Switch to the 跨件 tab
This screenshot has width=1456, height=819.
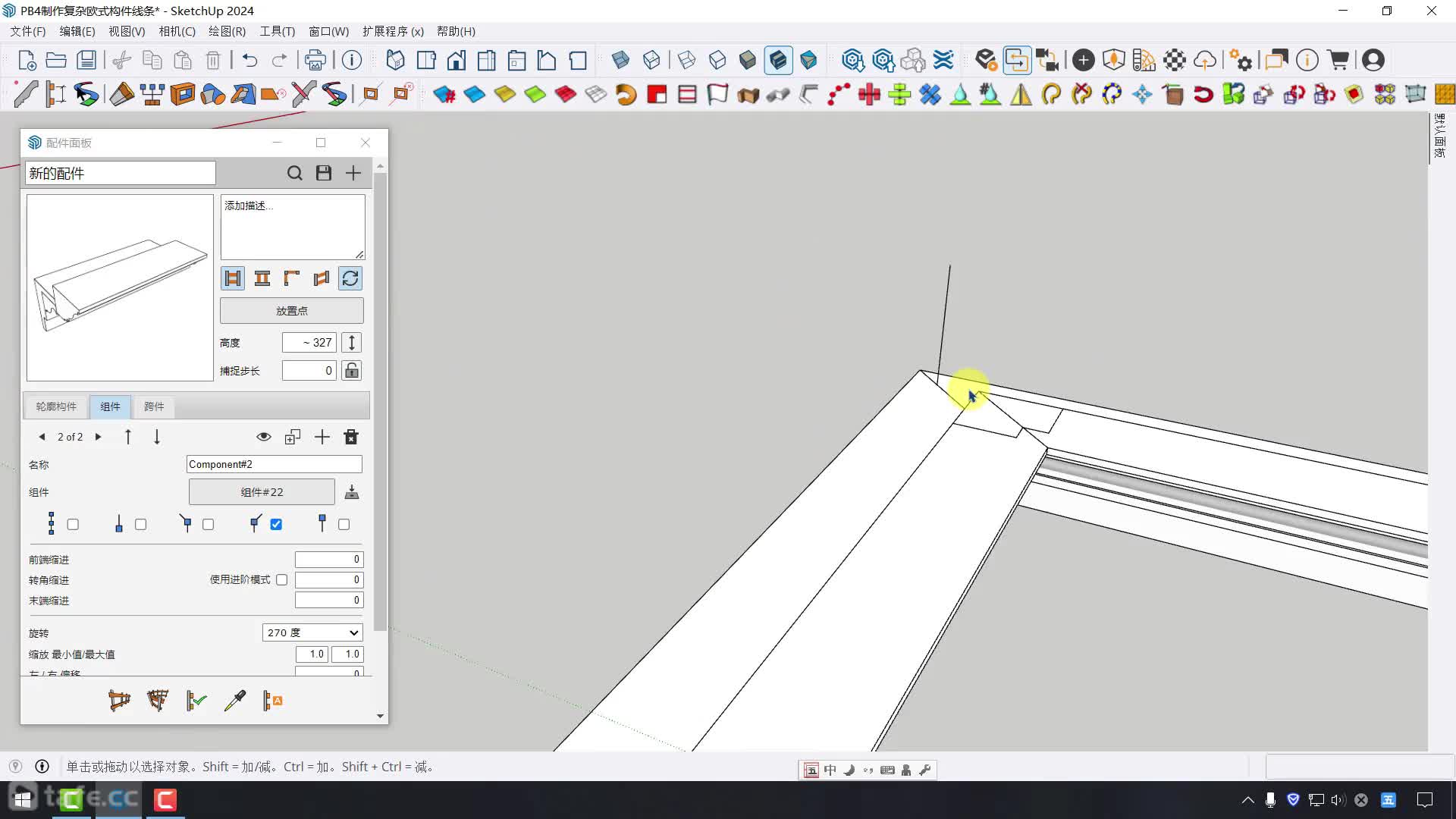pyautogui.click(x=154, y=406)
